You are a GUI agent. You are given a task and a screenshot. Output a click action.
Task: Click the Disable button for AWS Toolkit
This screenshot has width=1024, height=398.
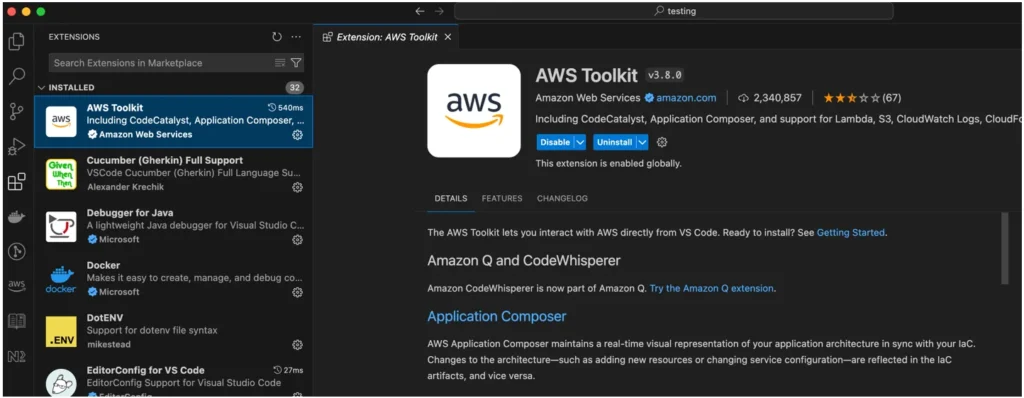click(x=555, y=142)
